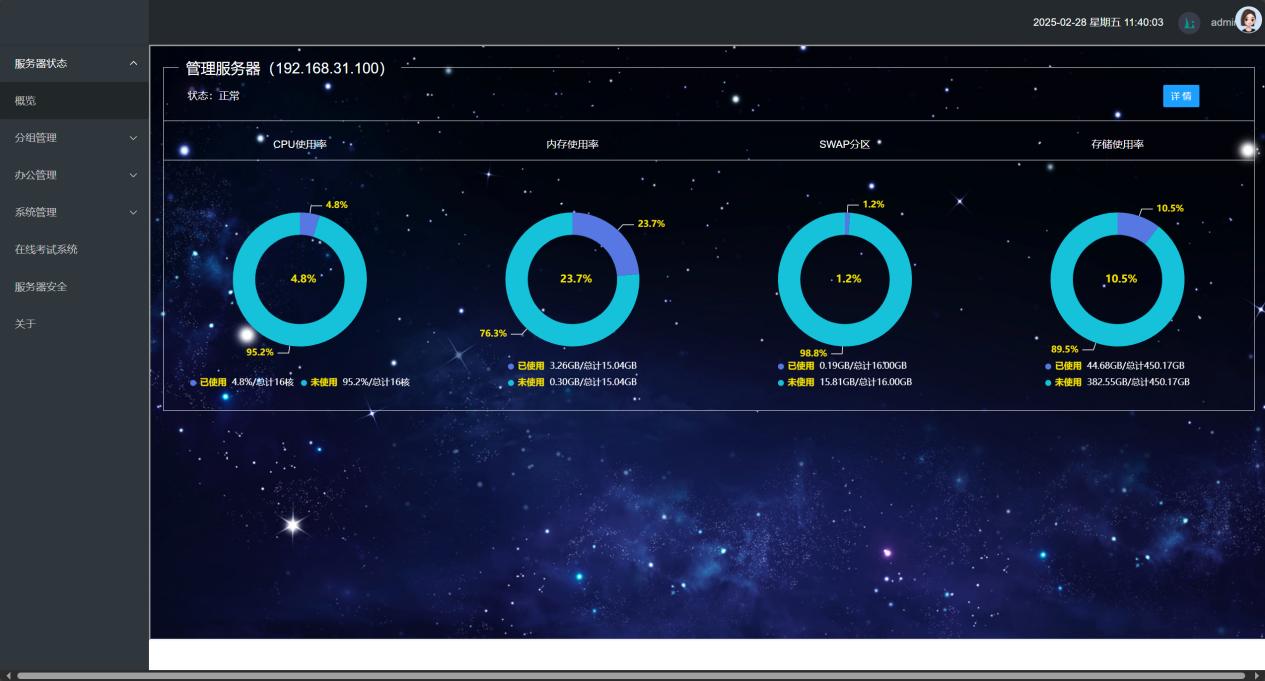The width and height of the screenshot is (1265, 681).
Task: Click the 内存使用率 column header
Action: pos(573,144)
